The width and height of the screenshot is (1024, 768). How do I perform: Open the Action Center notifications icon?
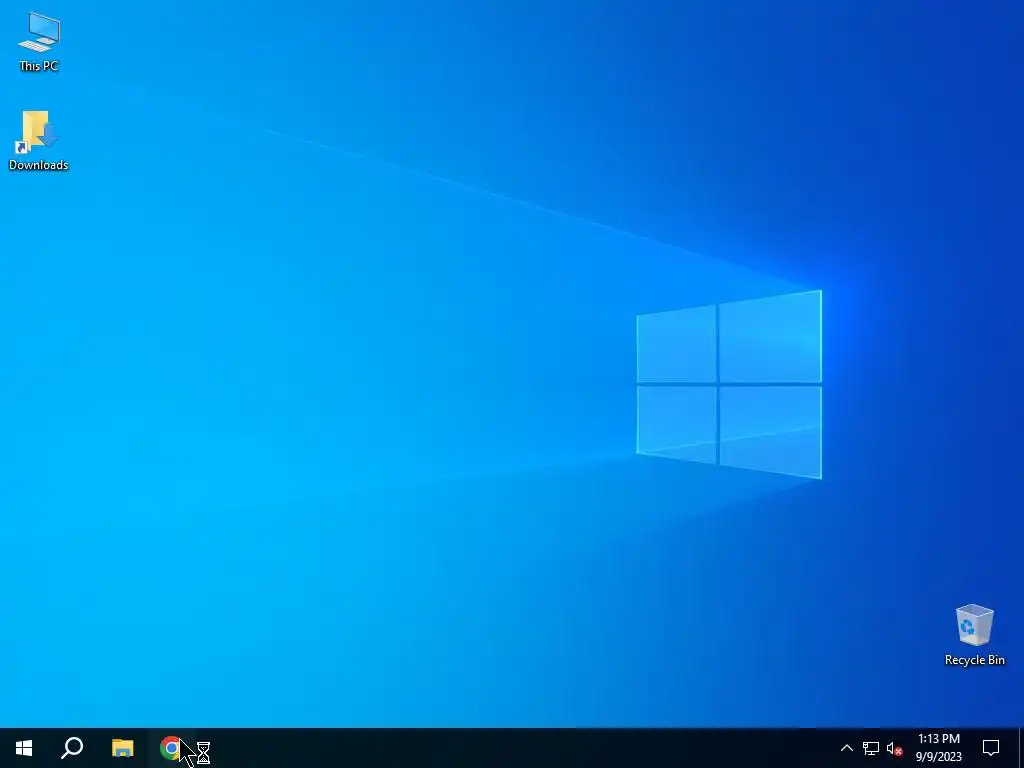(991, 748)
